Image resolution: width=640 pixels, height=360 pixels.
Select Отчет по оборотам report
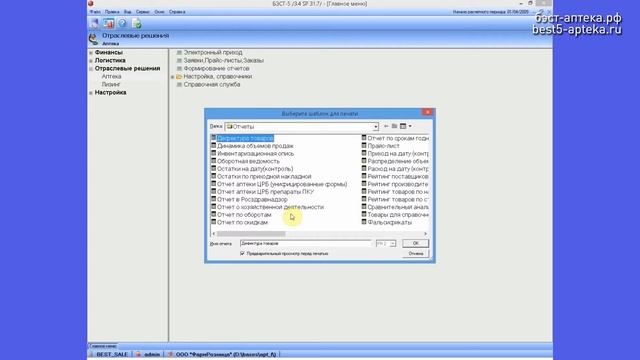(x=244, y=215)
